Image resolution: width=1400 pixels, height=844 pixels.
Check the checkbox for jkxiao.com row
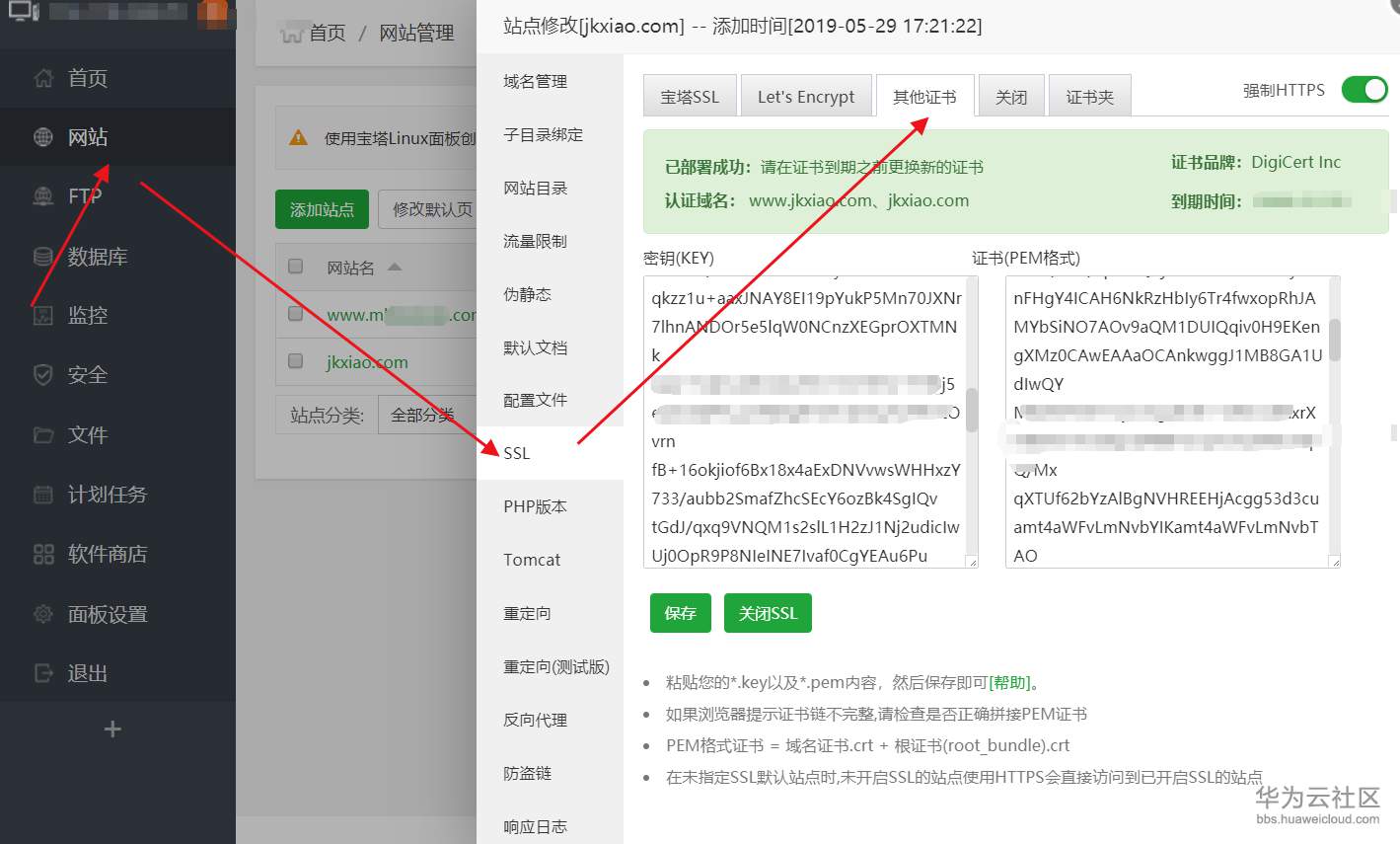[295, 361]
